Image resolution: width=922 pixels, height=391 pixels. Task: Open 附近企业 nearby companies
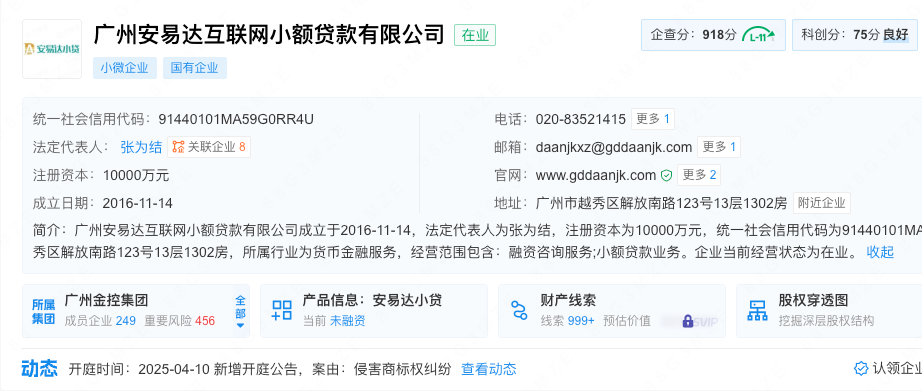tap(821, 203)
